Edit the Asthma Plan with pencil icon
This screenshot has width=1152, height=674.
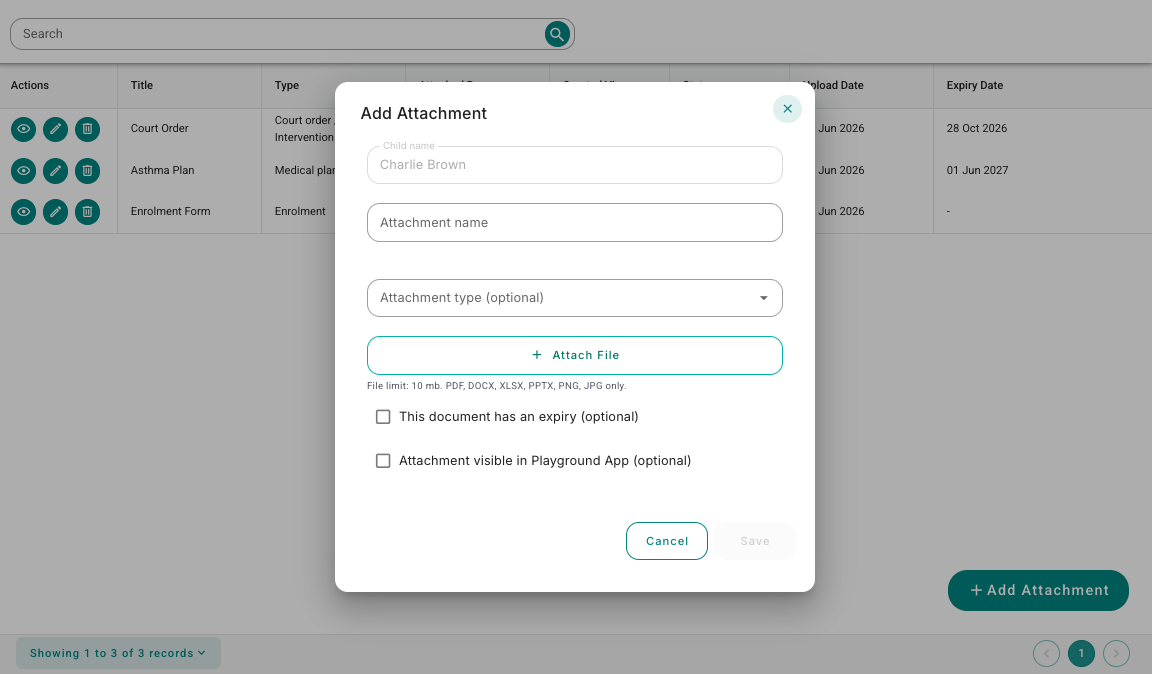coord(55,171)
